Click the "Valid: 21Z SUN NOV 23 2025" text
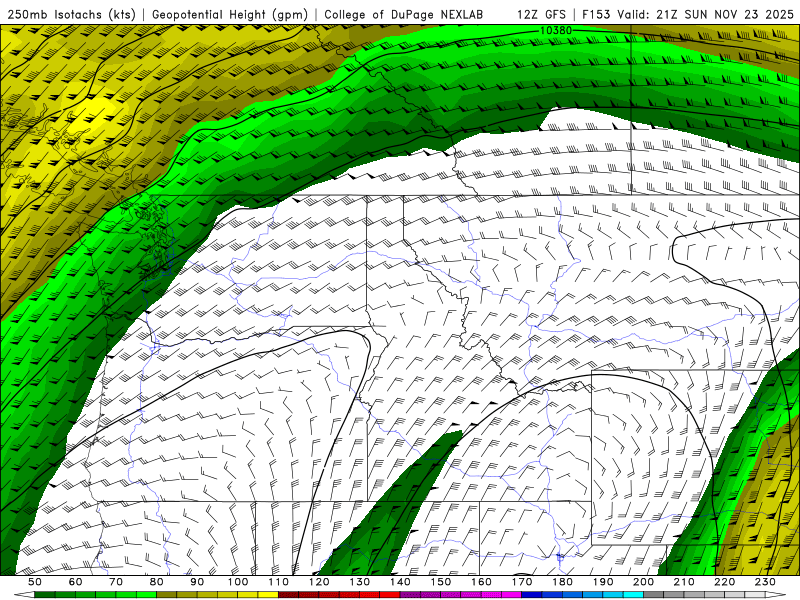The height and width of the screenshot is (600, 800). coord(706,14)
